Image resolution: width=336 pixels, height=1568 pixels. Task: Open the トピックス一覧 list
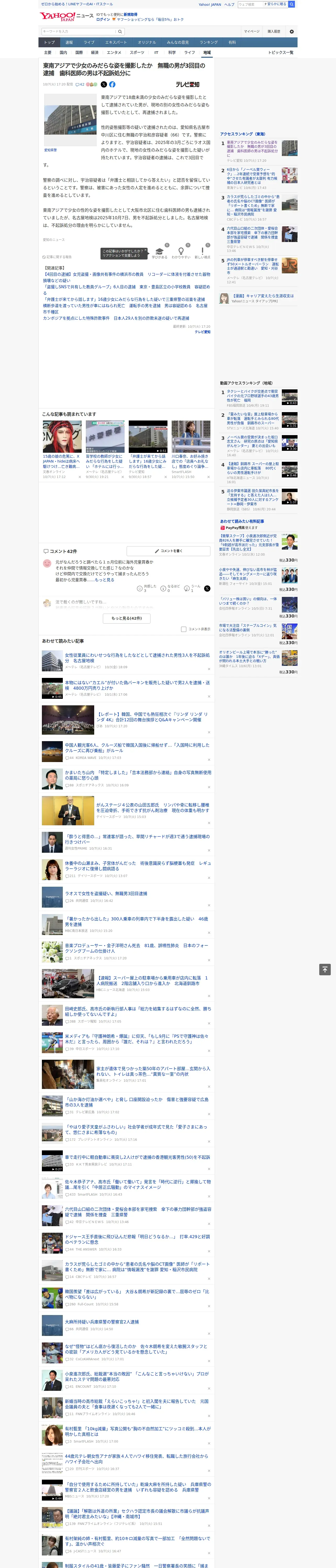click(x=281, y=52)
